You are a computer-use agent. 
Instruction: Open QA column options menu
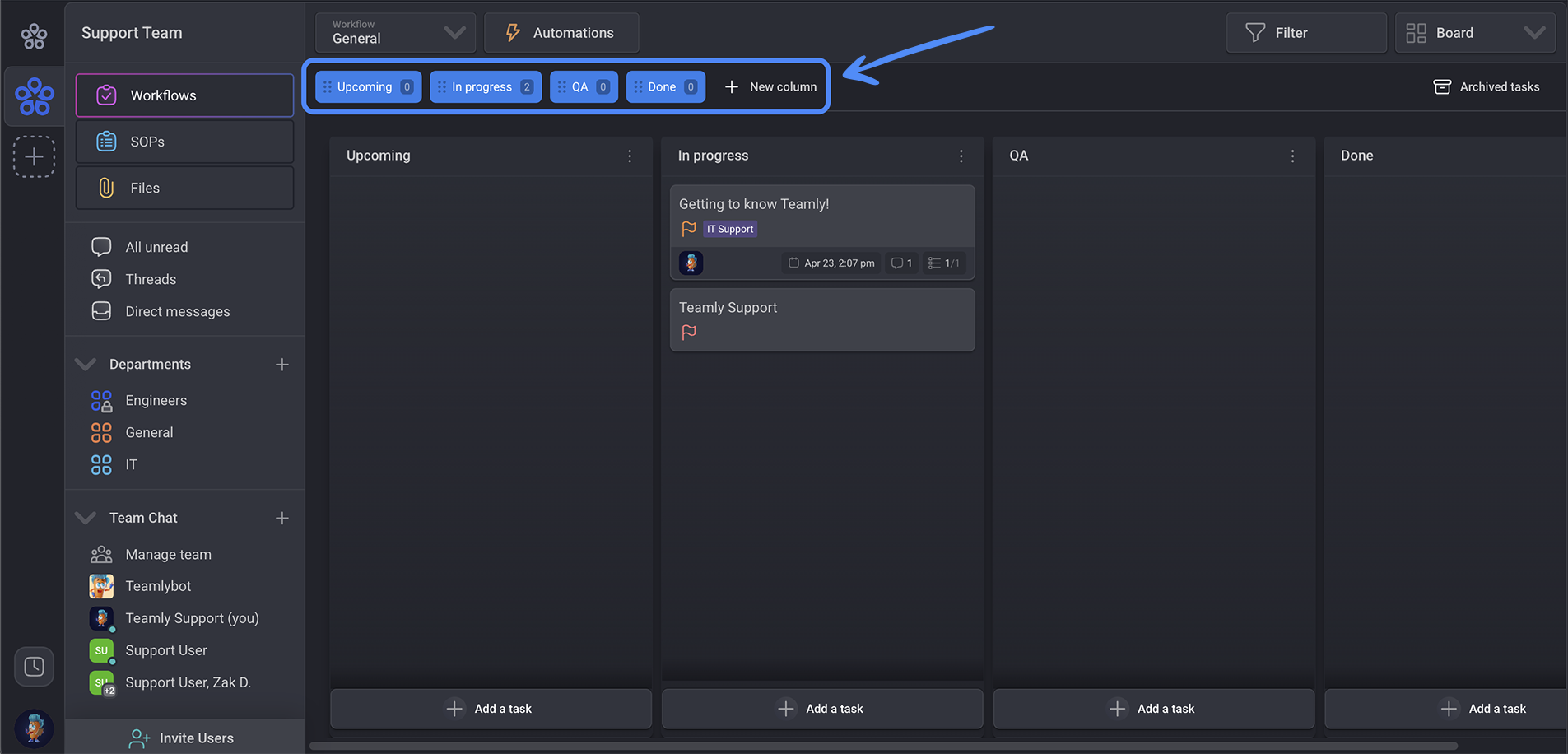click(1292, 156)
